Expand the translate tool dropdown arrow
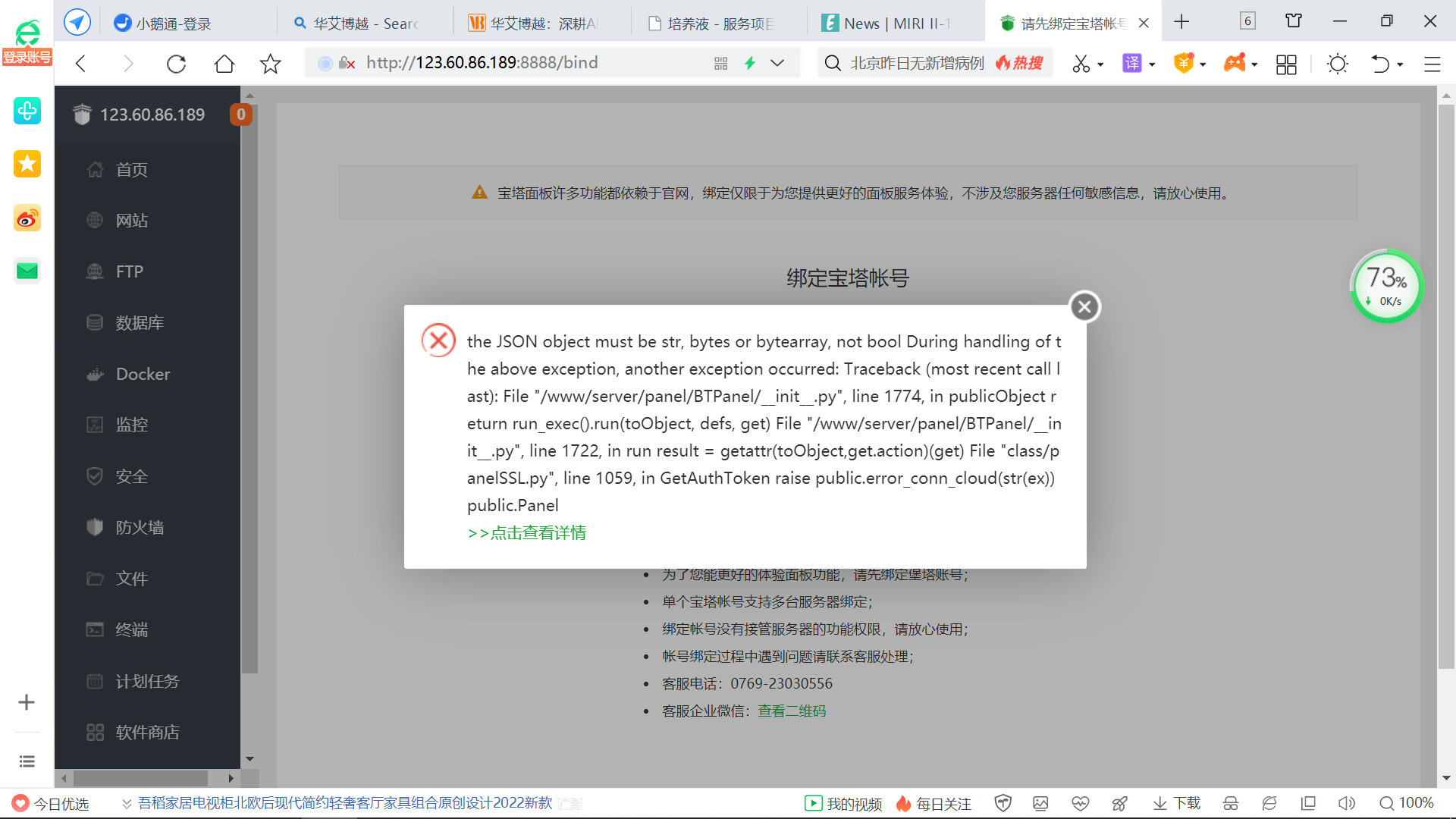The image size is (1456, 819). tap(1152, 64)
